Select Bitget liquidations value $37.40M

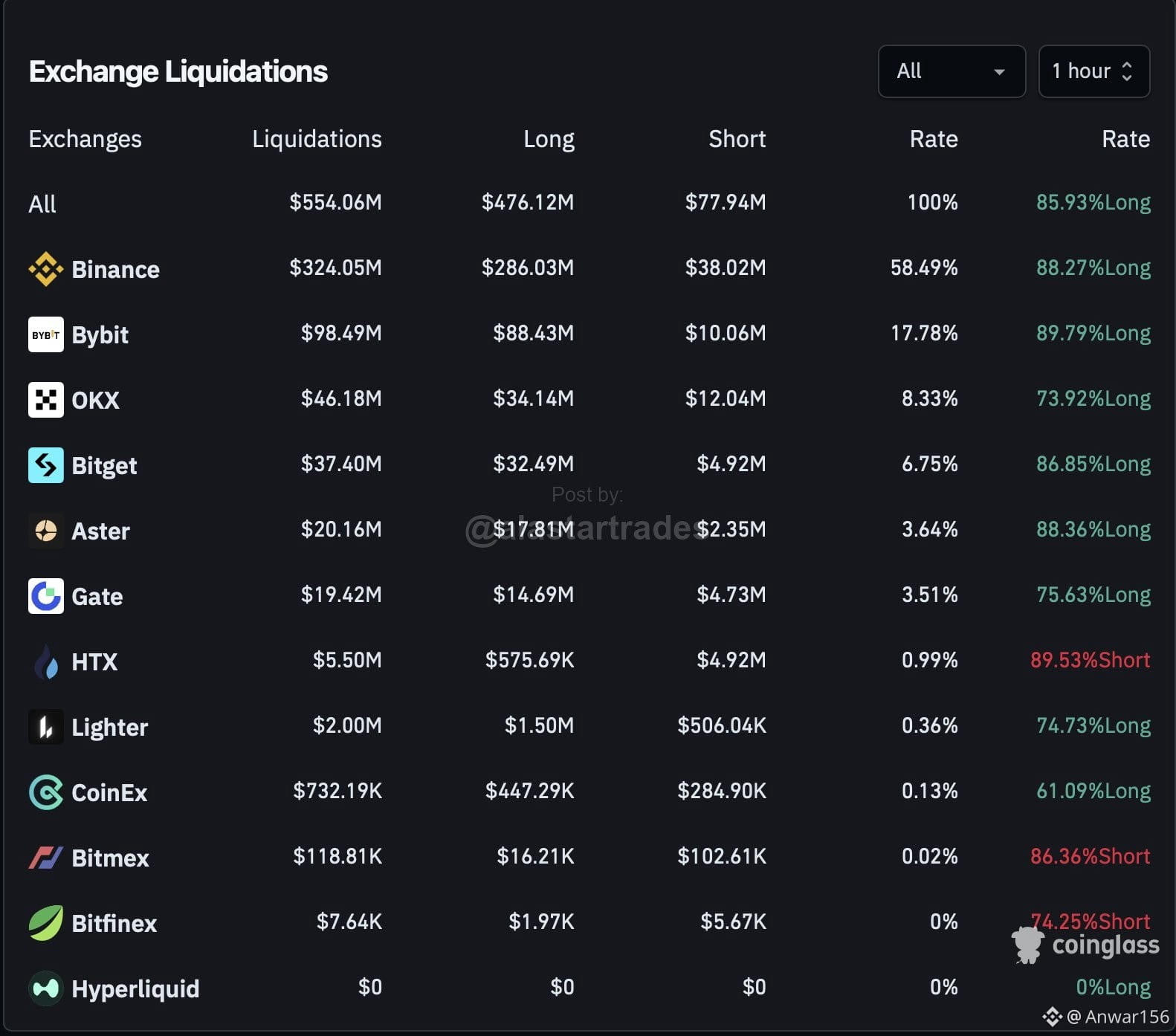pyautogui.click(x=341, y=464)
